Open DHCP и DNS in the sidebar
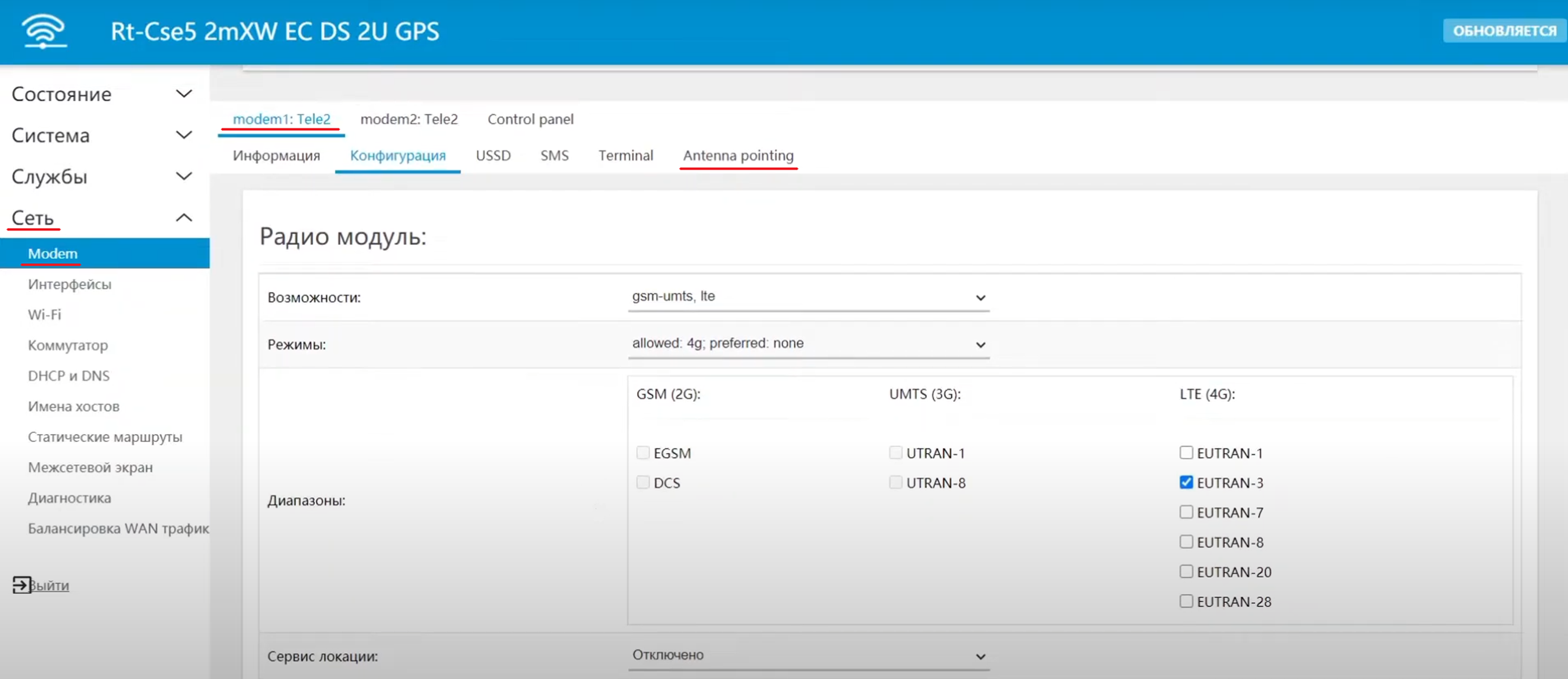 pos(69,375)
